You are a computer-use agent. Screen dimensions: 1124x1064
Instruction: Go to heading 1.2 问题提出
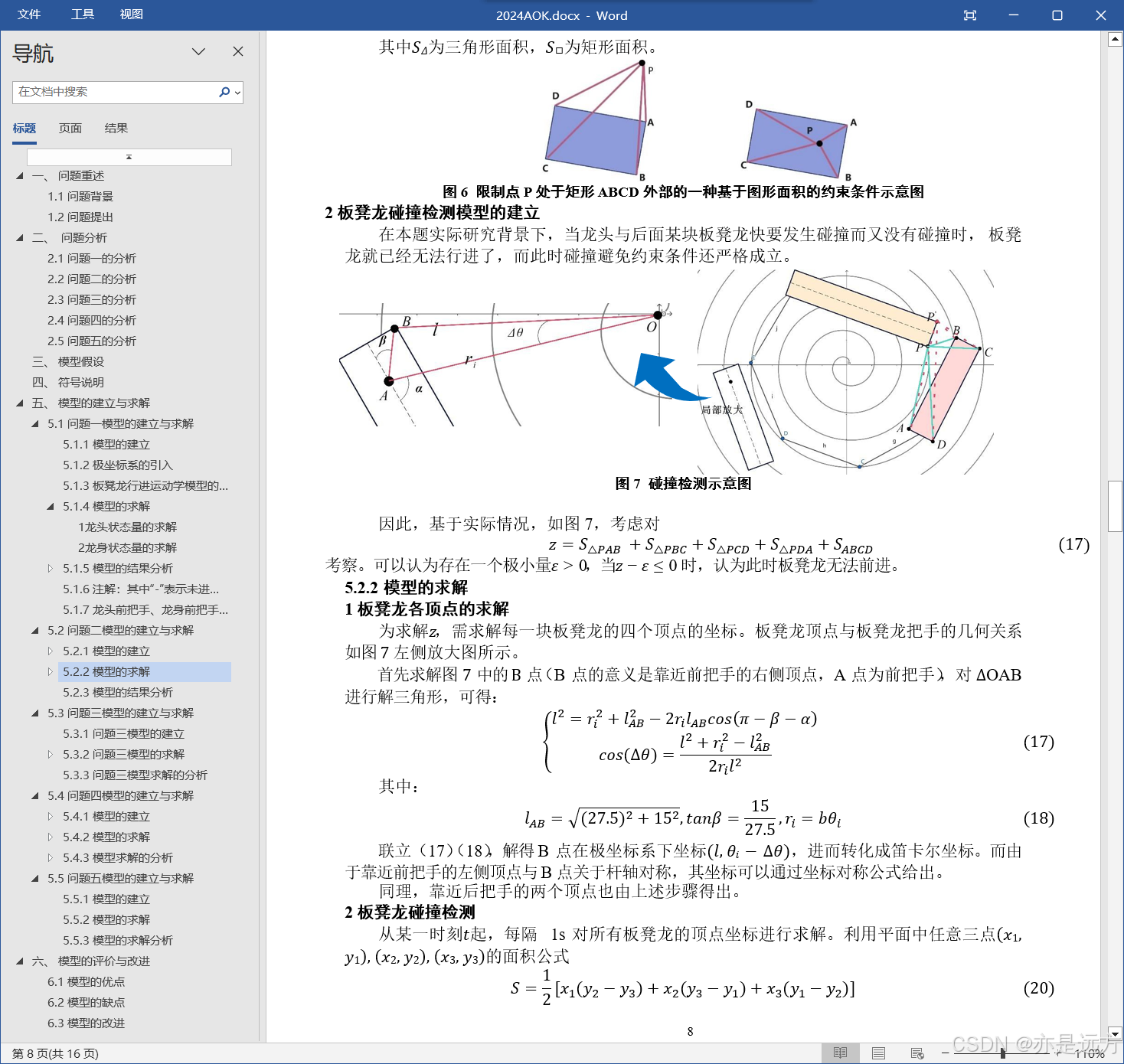pos(80,217)
